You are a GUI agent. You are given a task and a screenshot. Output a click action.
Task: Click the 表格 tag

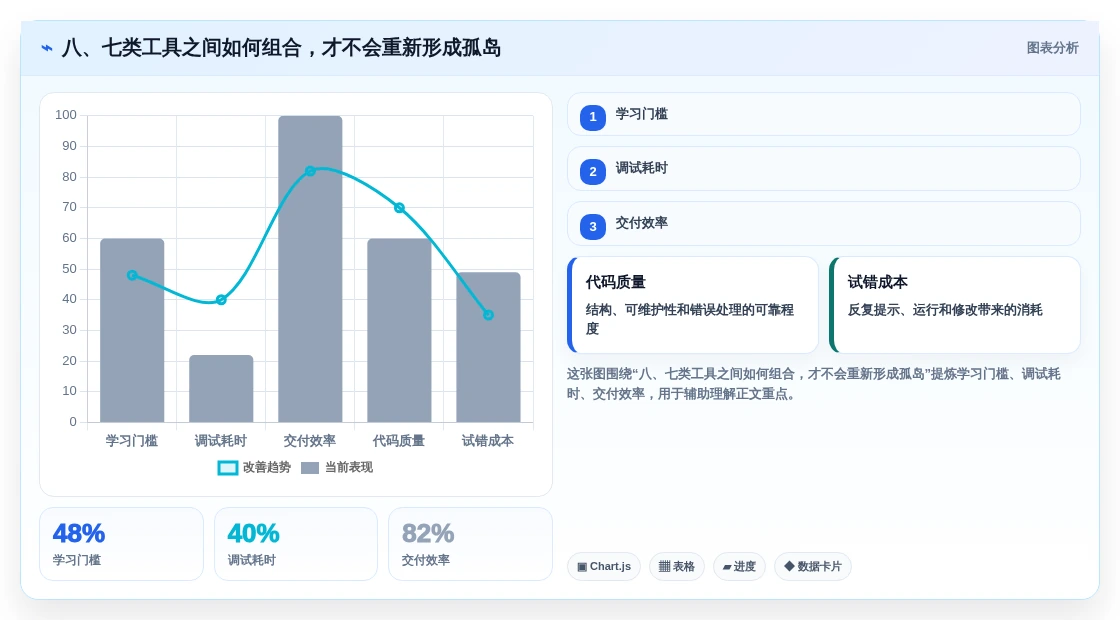(676, 566)
